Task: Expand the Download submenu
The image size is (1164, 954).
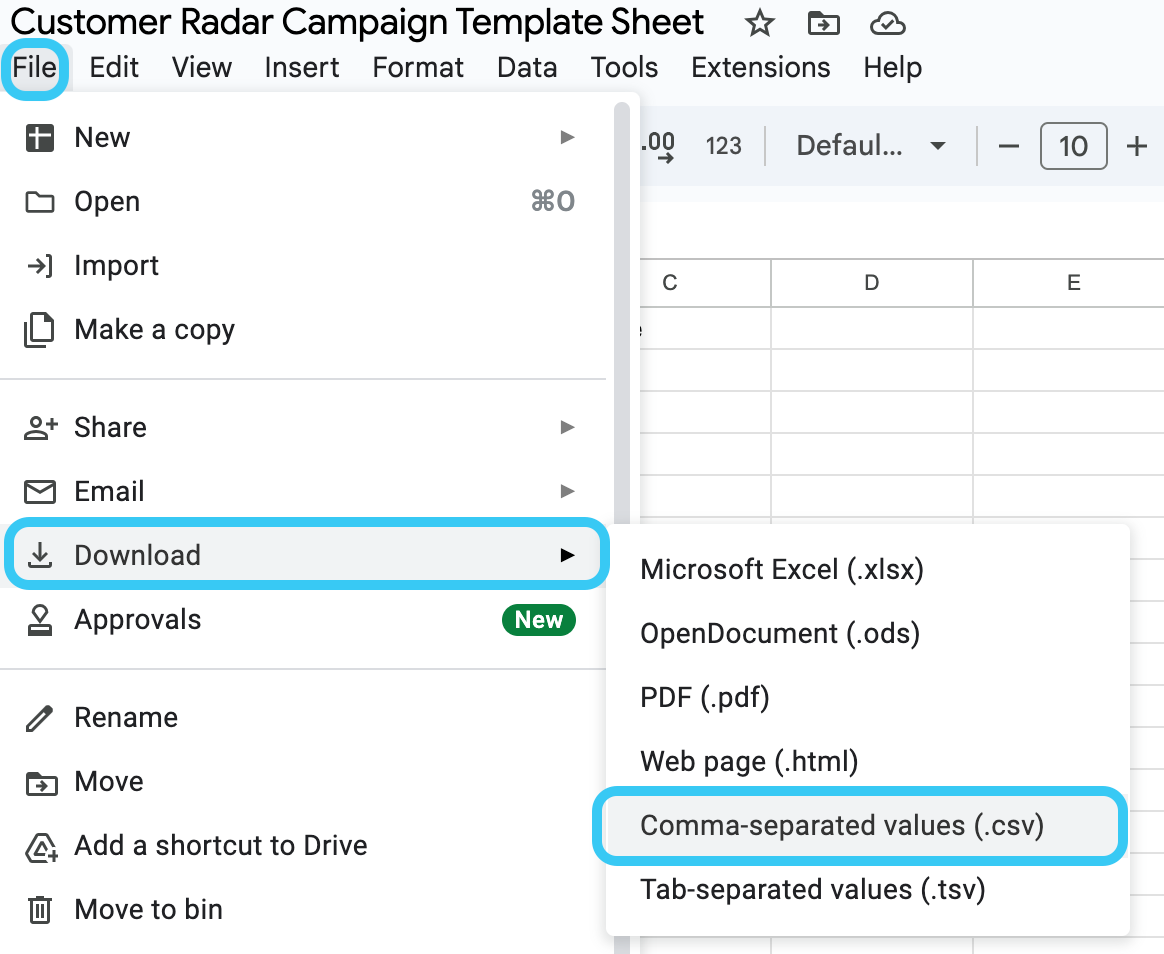Action: pos(303,555)
